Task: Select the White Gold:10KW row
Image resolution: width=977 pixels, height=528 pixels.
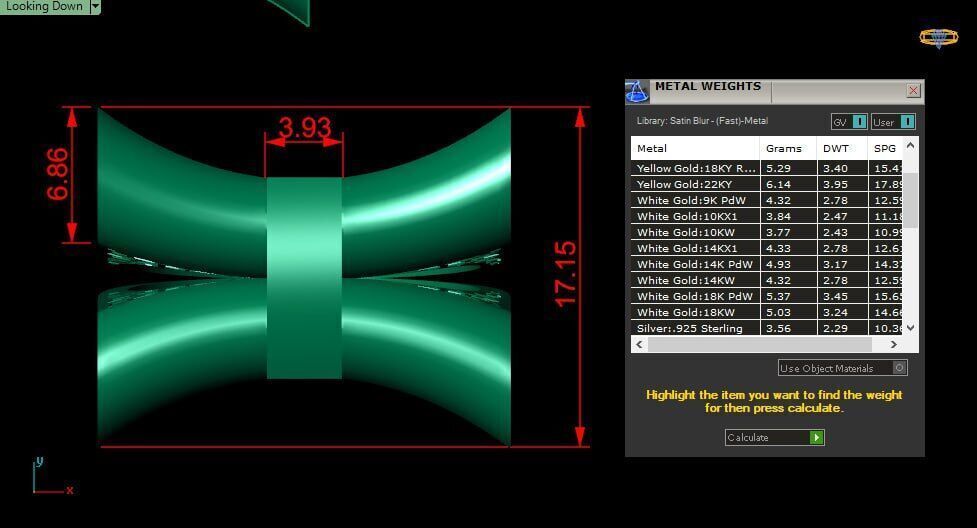Action: click(766, 233)
